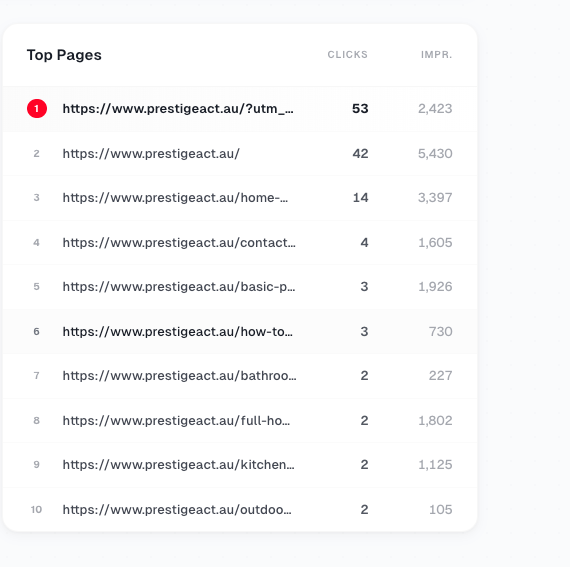Click rank number 2
Image resolution: width=570 pixels, height=567 pixels.
click(36, 153)
